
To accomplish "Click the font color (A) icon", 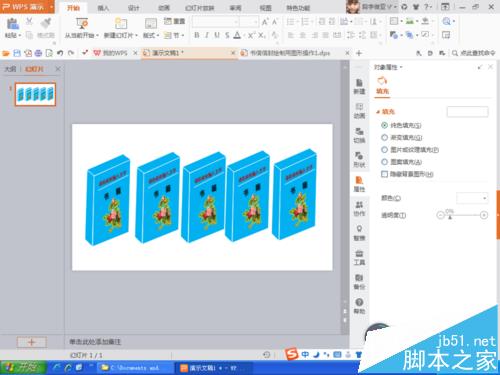I will (237, 35).
